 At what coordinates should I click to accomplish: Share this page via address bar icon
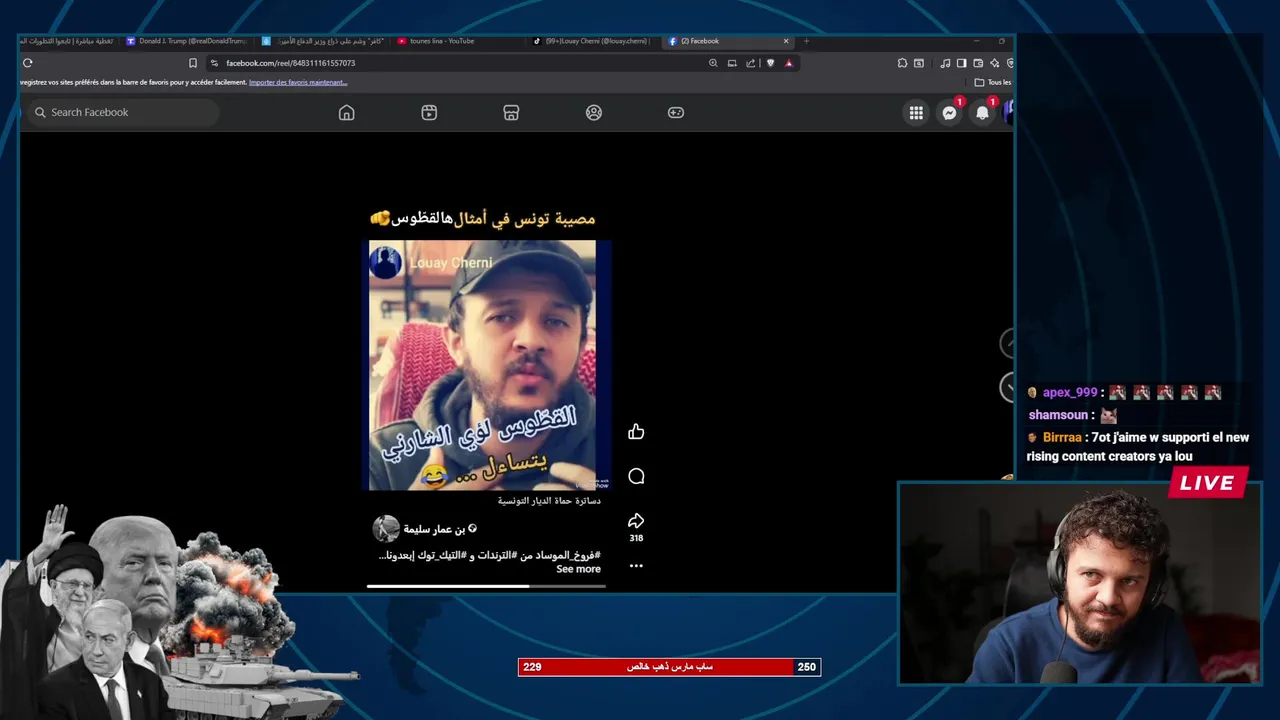[750, 63]
